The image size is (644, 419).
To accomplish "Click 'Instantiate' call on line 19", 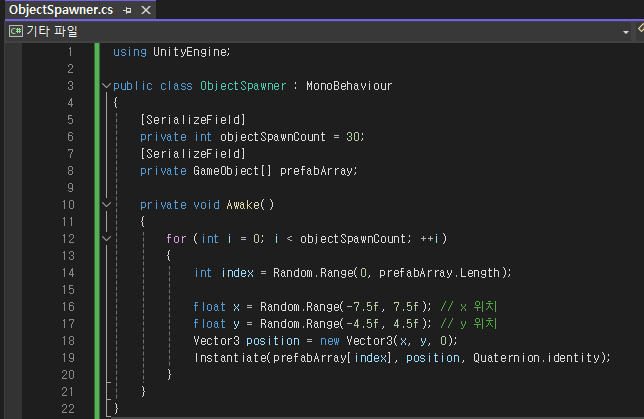I will click(x=230, y=358).
